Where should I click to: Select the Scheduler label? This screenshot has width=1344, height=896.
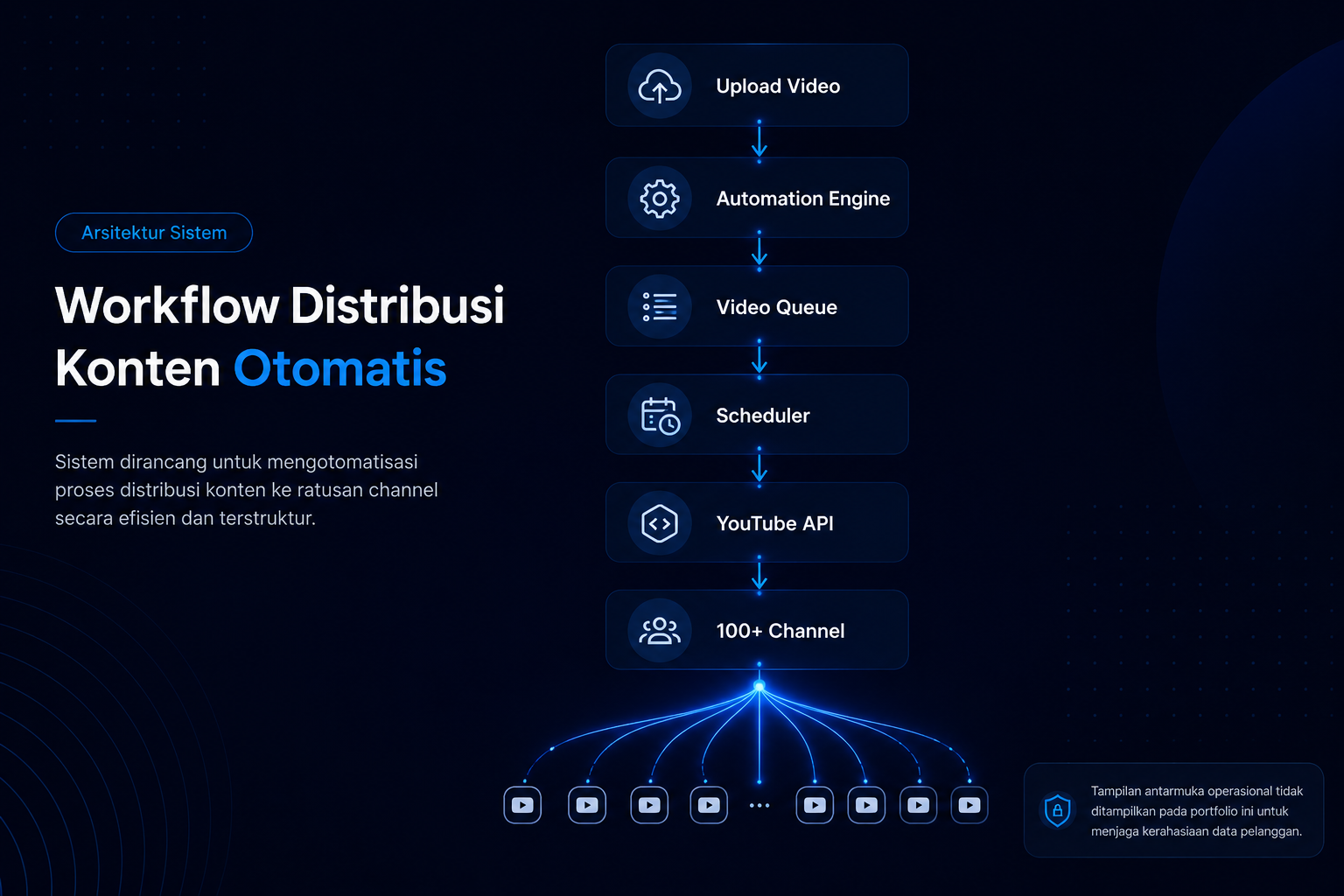tap(762, 416)
